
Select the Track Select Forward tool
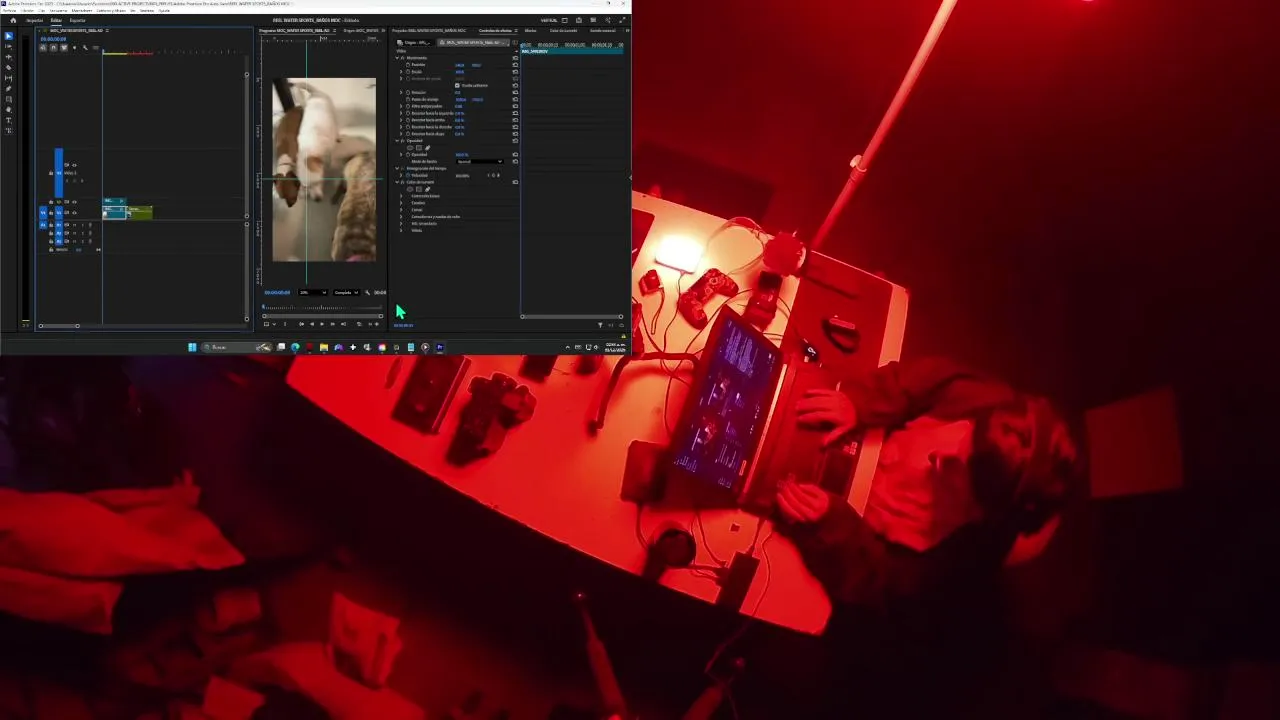9,47
